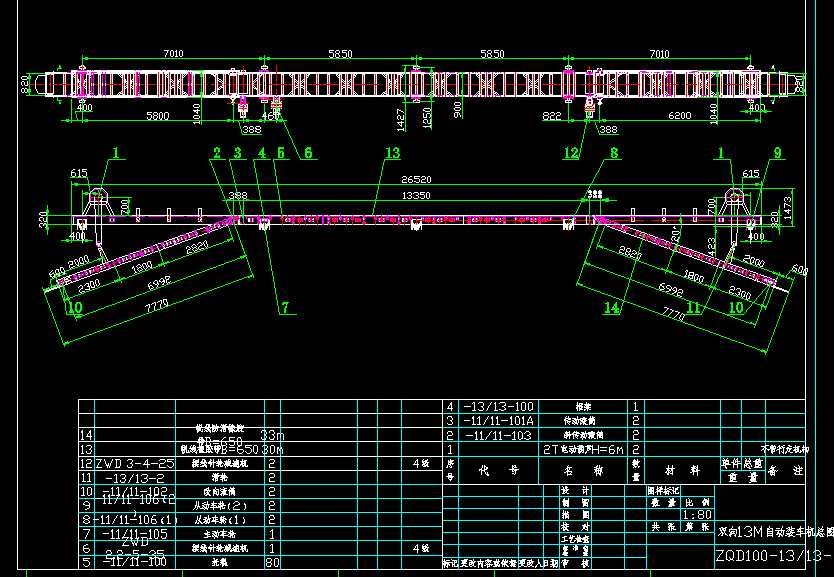This screenshot has width=834, height=577.
Task: Pick the -11/11-105 code cell
Action: click(135, 533)
